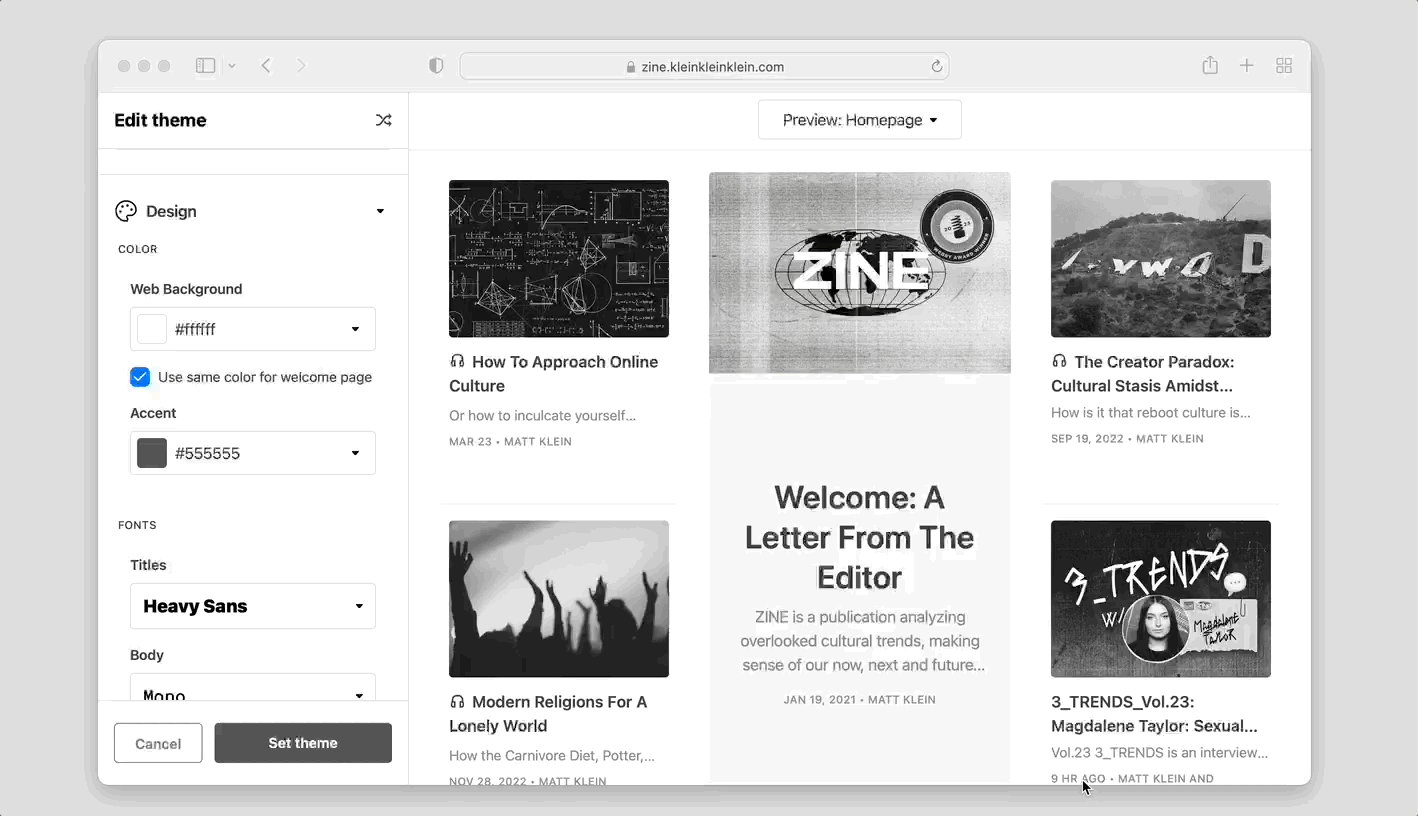The height and width of the screenshot is (816, 1418).
Task: Click headphones icon beside Modern Religions
Action: [x=457, y=701]
